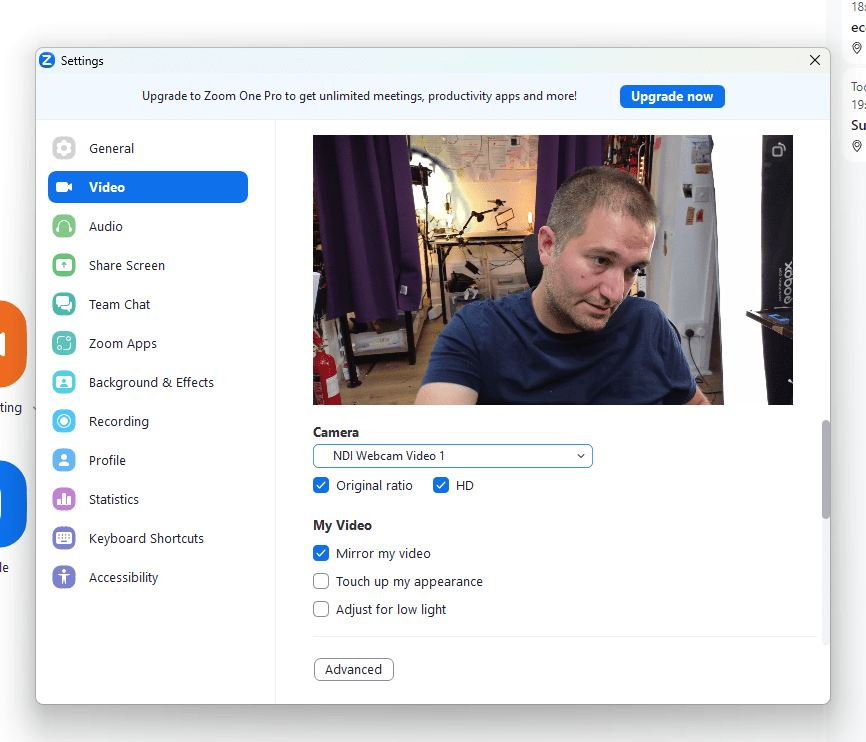The width and height of the screenshot is (866, 742).
Task: Open Keyboard Shortcuts settings
Action: [x=148, y=538]
